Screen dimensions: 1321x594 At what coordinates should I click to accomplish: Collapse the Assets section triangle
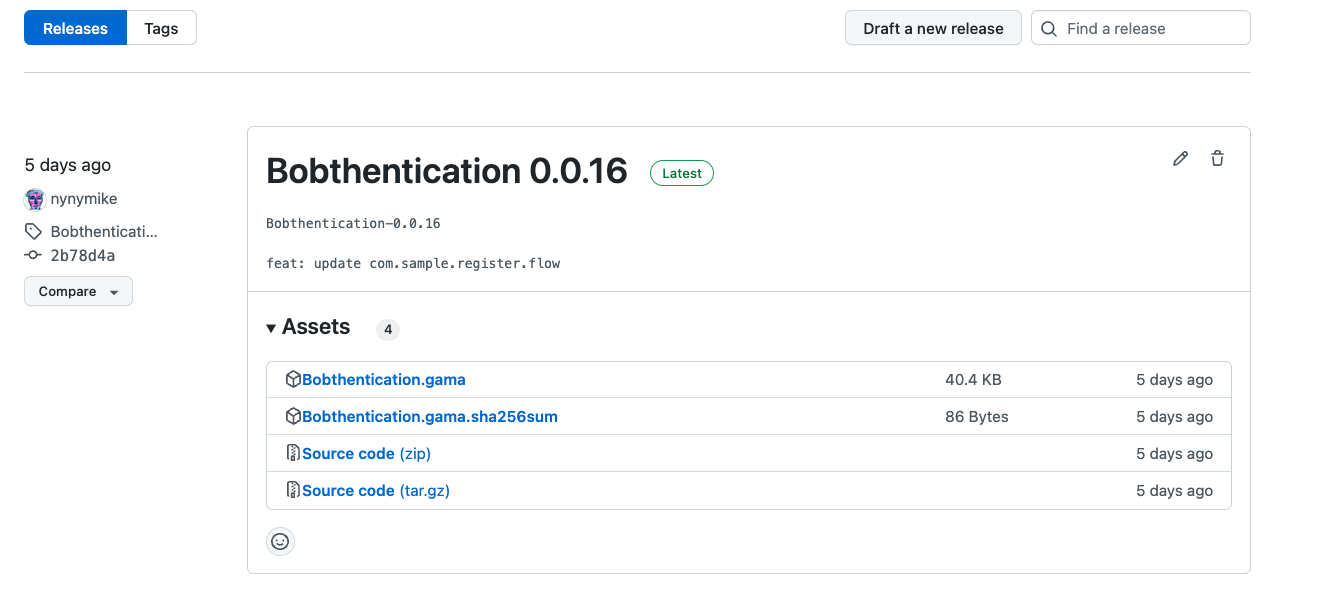(271, 328)
